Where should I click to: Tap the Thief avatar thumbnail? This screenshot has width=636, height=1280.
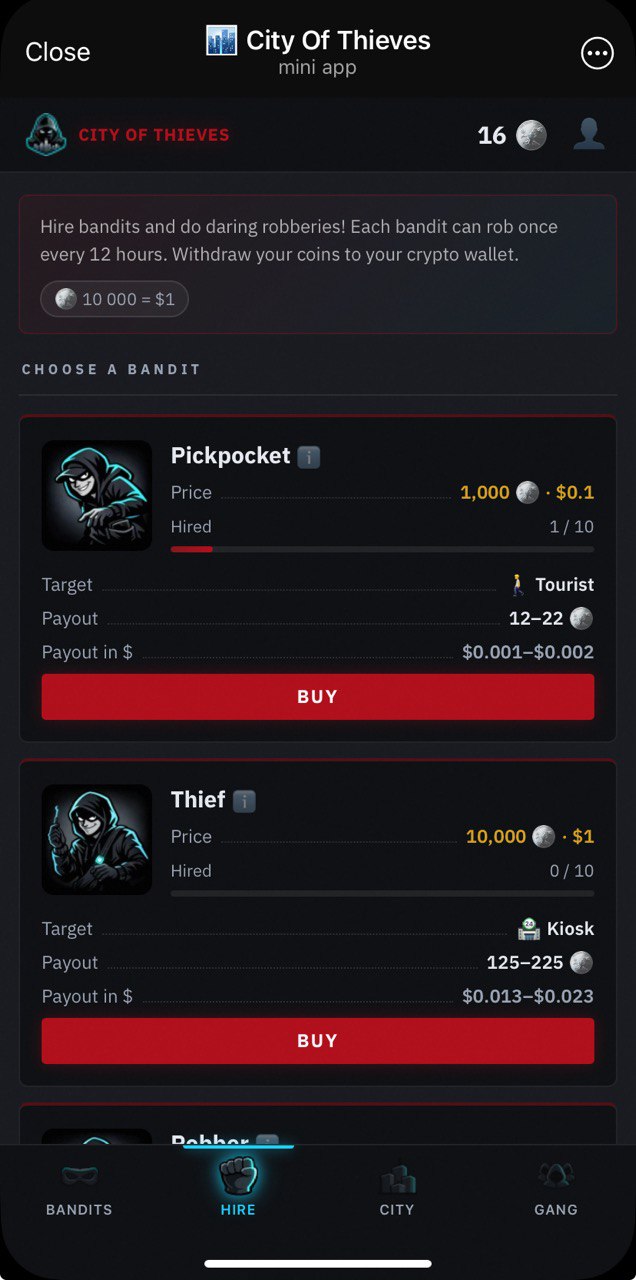[x=97, y=839]
